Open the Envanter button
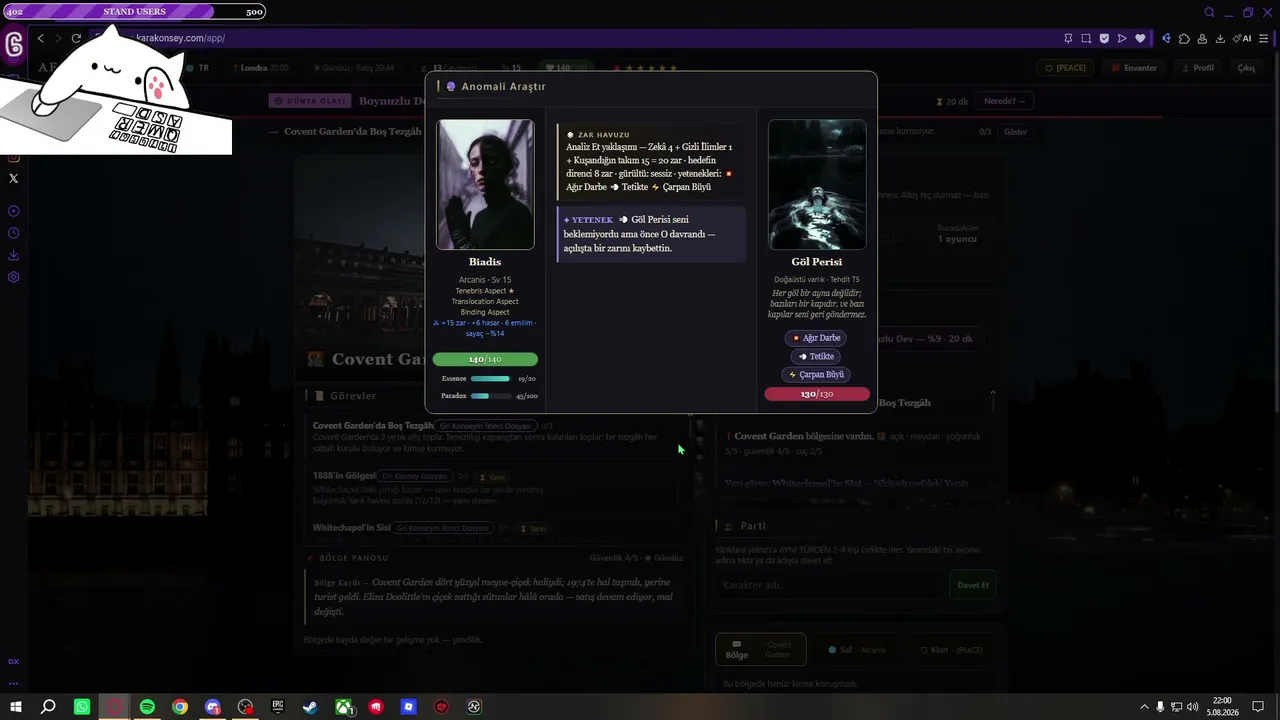This screenshot has height=720, width=1280. click(x=1134, y=68)
